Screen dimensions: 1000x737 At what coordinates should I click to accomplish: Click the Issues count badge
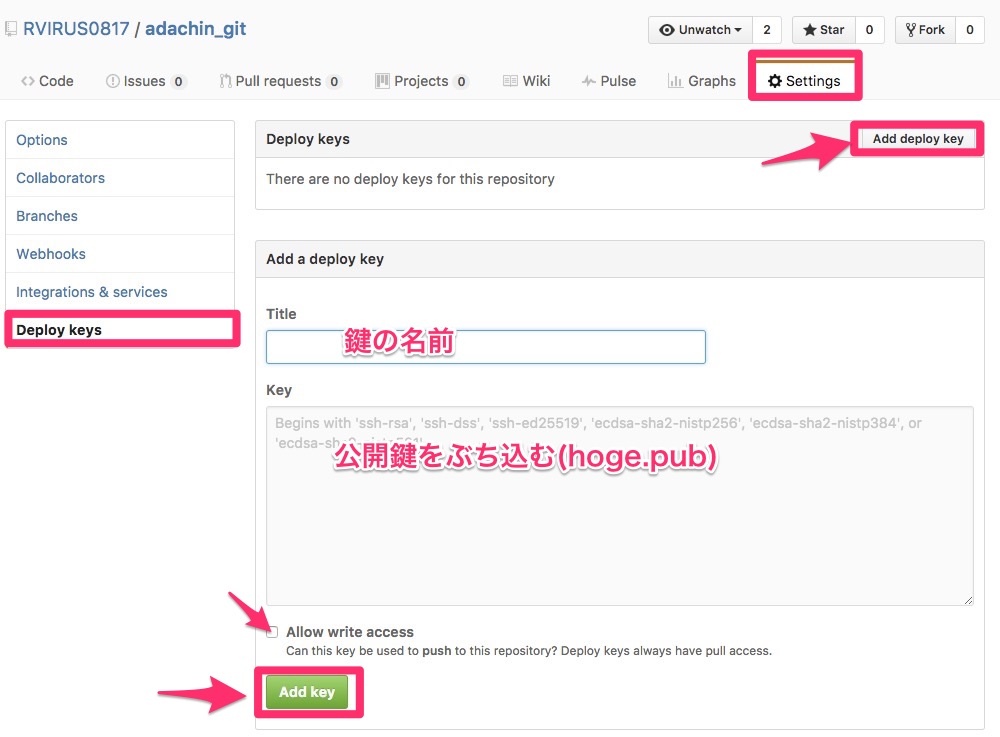[178, 82]
